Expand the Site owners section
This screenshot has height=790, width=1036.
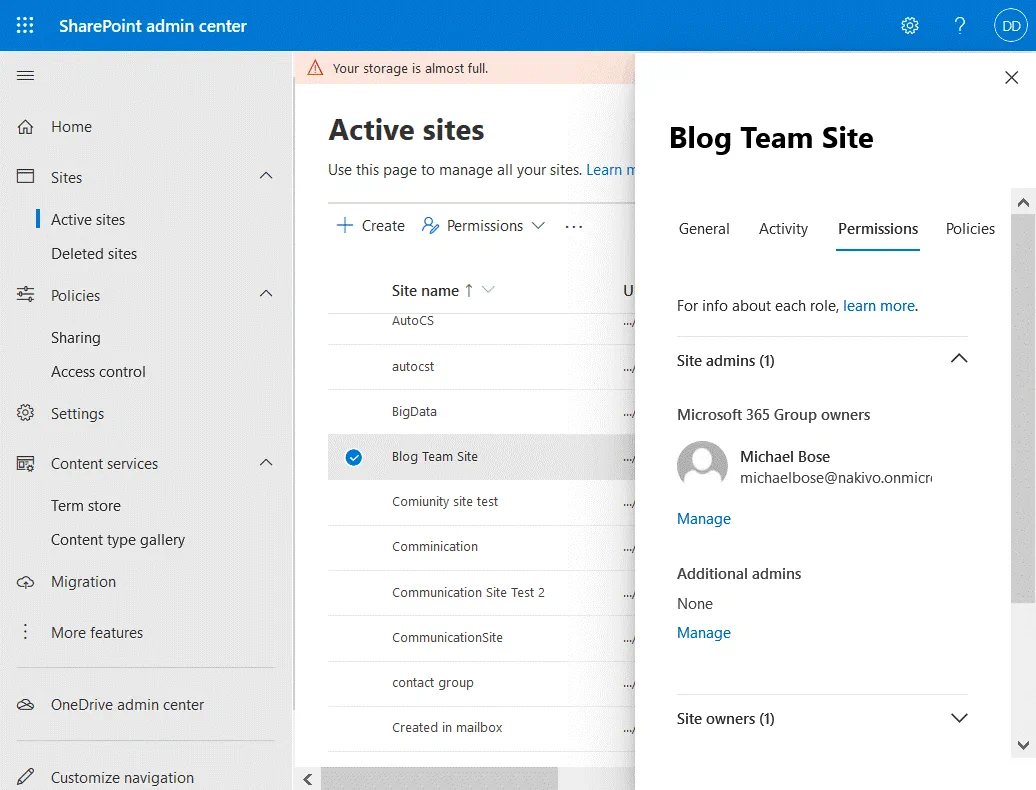[959, 718]
